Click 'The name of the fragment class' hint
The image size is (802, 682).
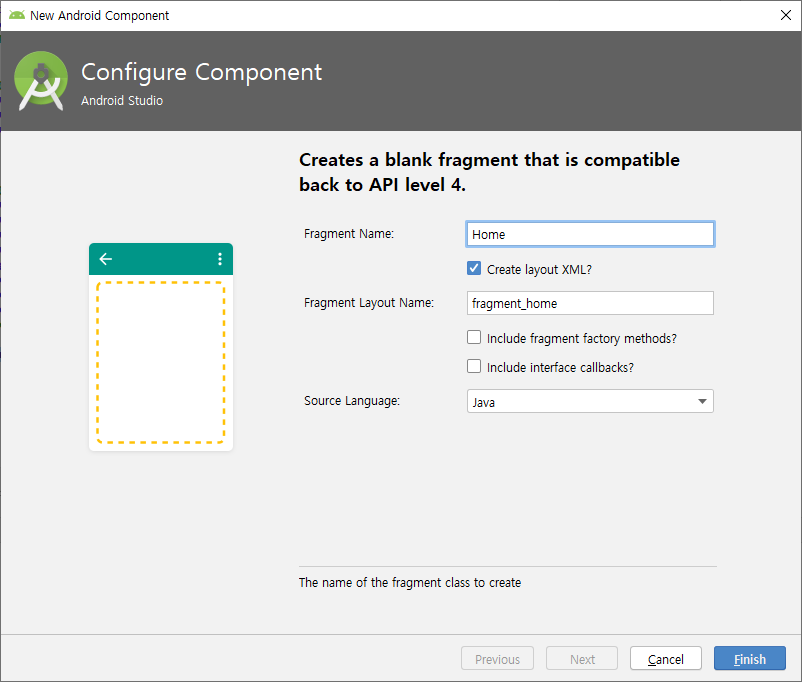click(410, 583)
